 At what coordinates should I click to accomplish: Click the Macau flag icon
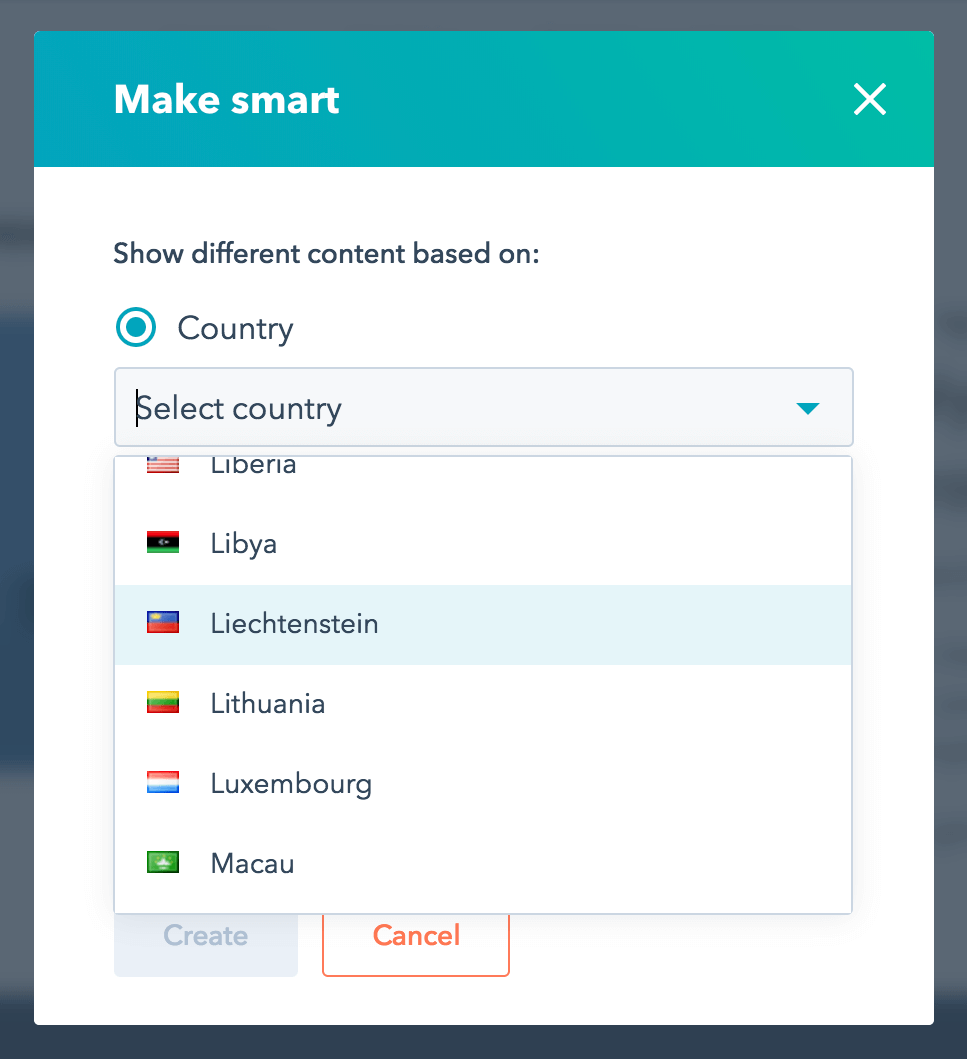point(163,863)
